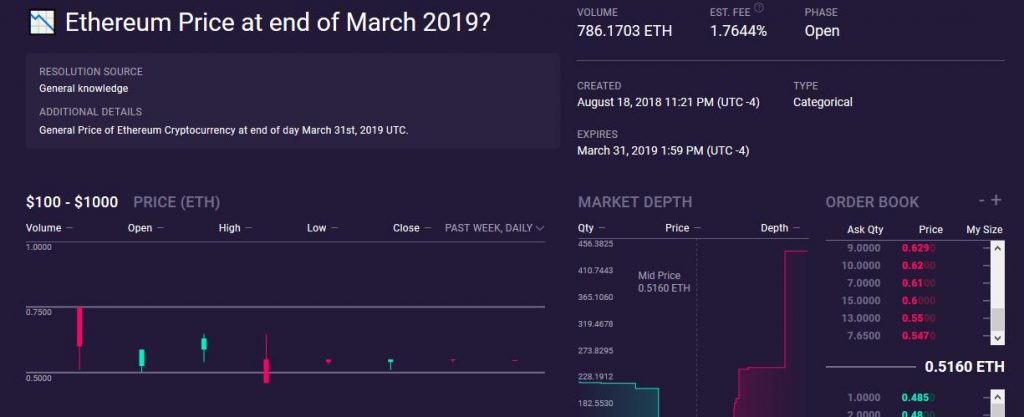Click ask quantity 15.0000
The height and width of the screenshot is (417, 1024).
pyautogui.click(x=861, y=301)
